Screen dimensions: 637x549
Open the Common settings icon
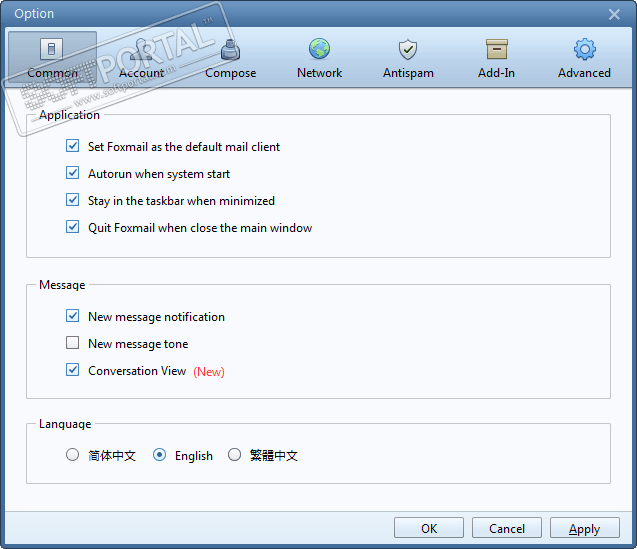[52, 49]
